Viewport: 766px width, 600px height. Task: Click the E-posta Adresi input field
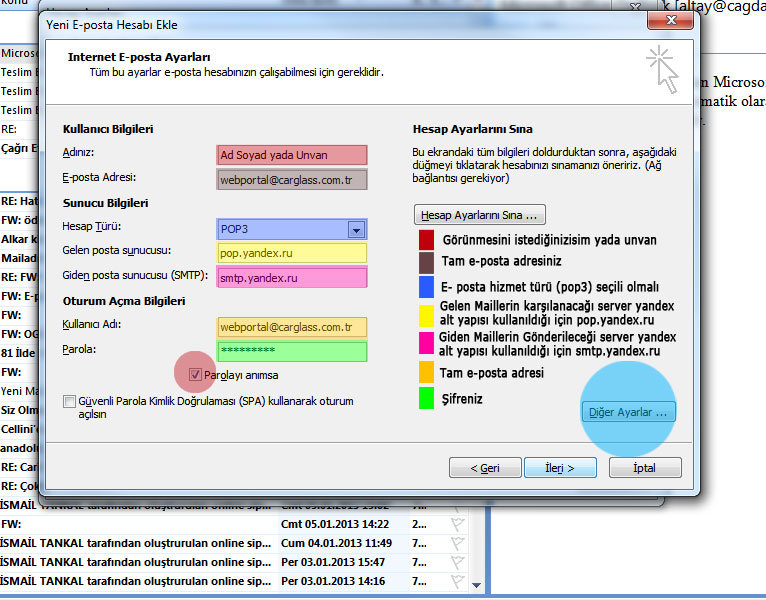pos(292,180)
